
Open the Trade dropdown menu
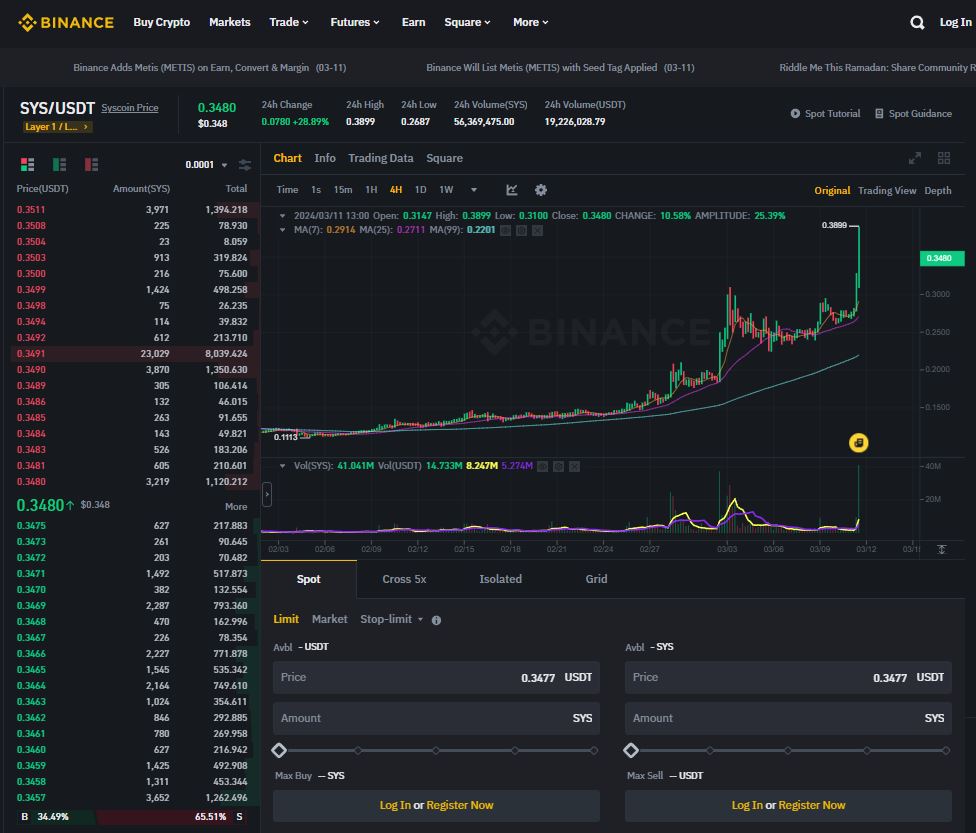tap(289, 22)
